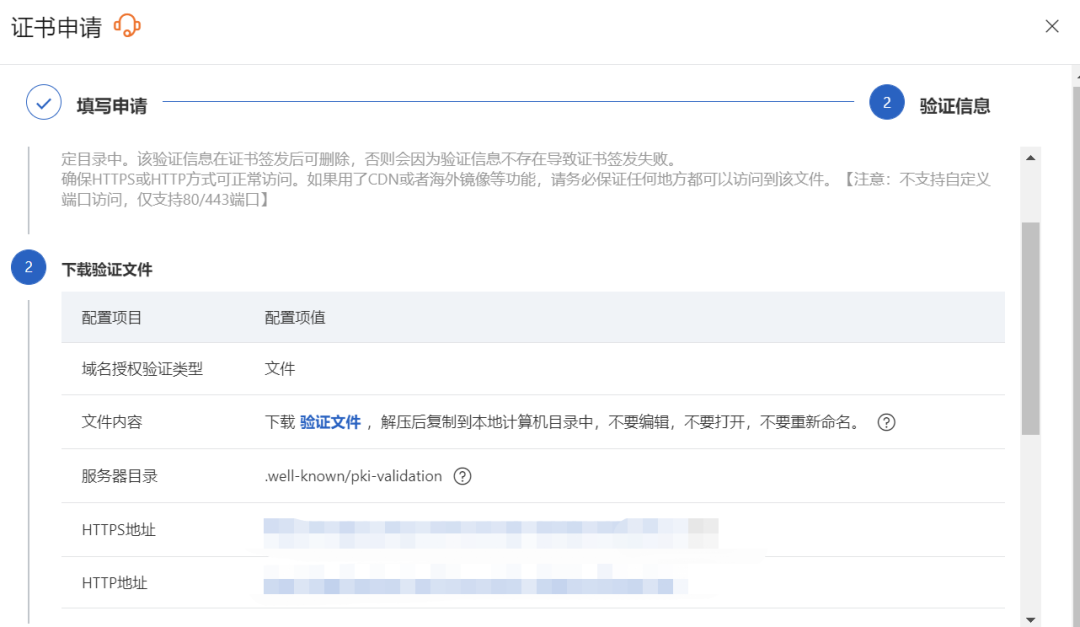Viewport: 1080px width, 627px height.
Task: Select the 验证信息 step label
Action: [955, 106]
